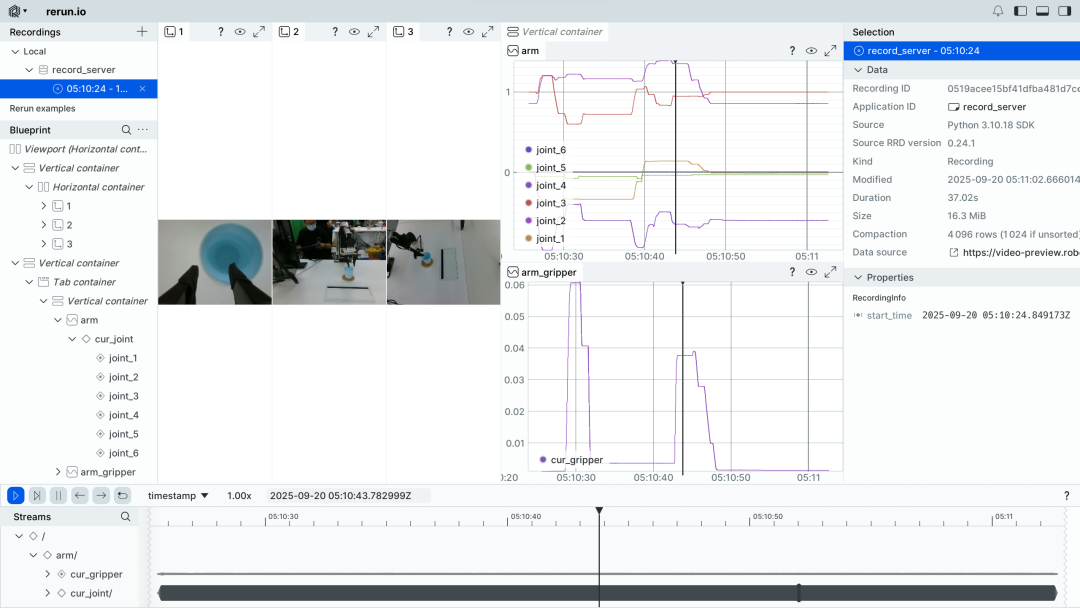
Task: Toggle visibility of arm_gripper plot
Action: 811,272
